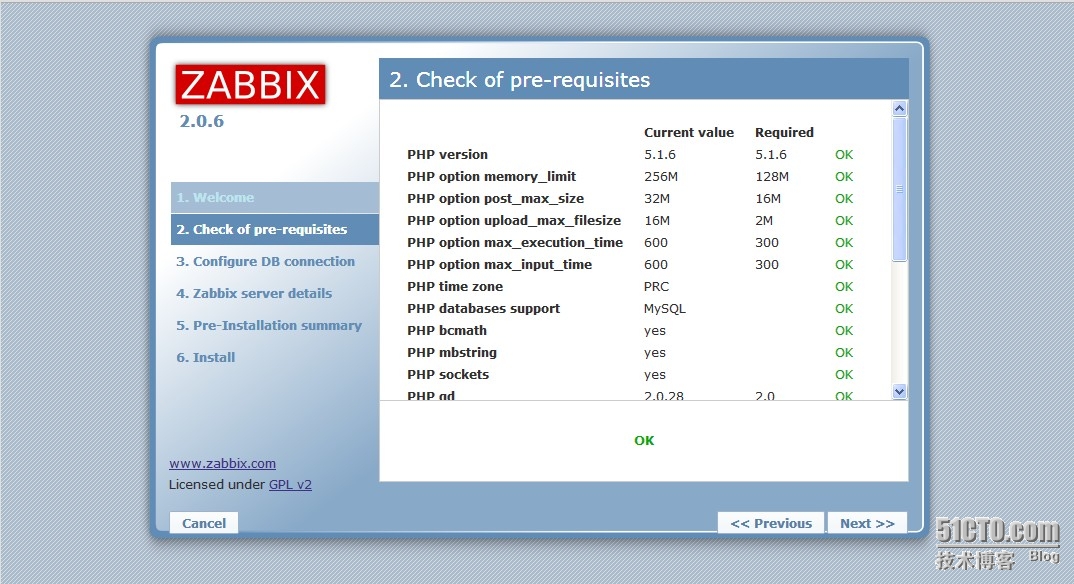Open step 3. Configure DB connection
This screenshot has width=1074, height=584.
tap(265, 262)
